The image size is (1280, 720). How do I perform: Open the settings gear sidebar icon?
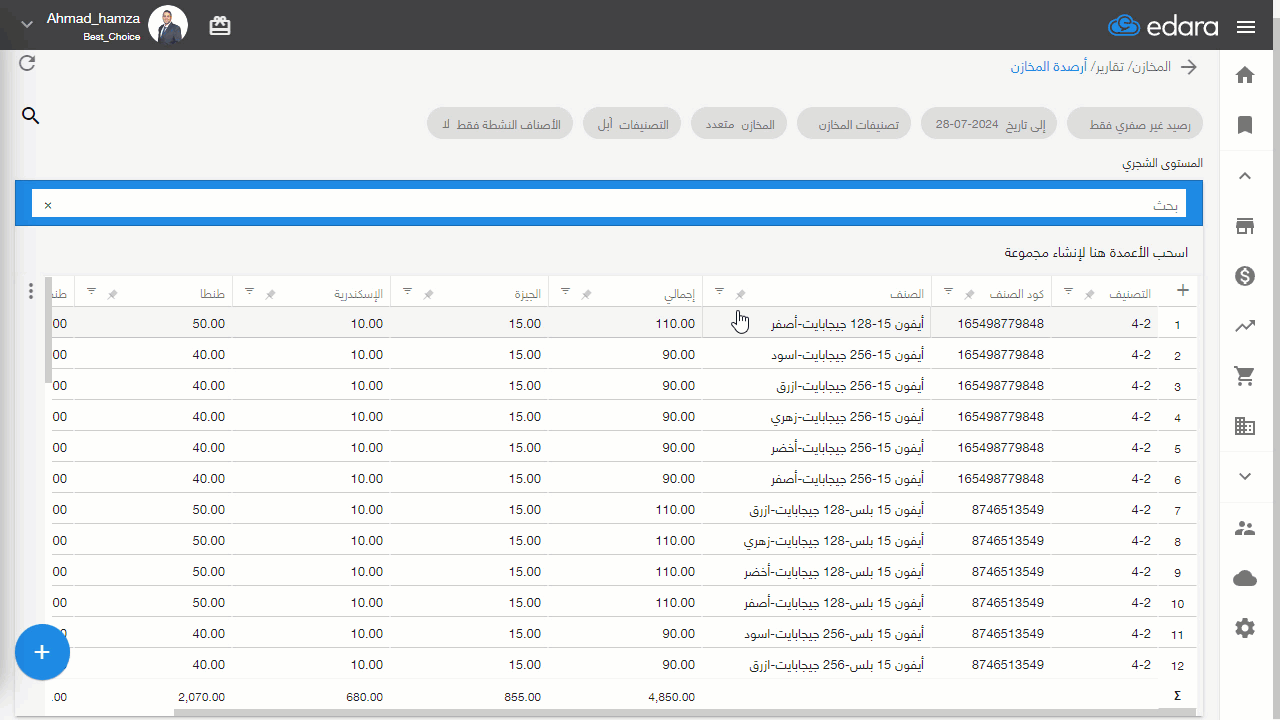pos(1245,628)
